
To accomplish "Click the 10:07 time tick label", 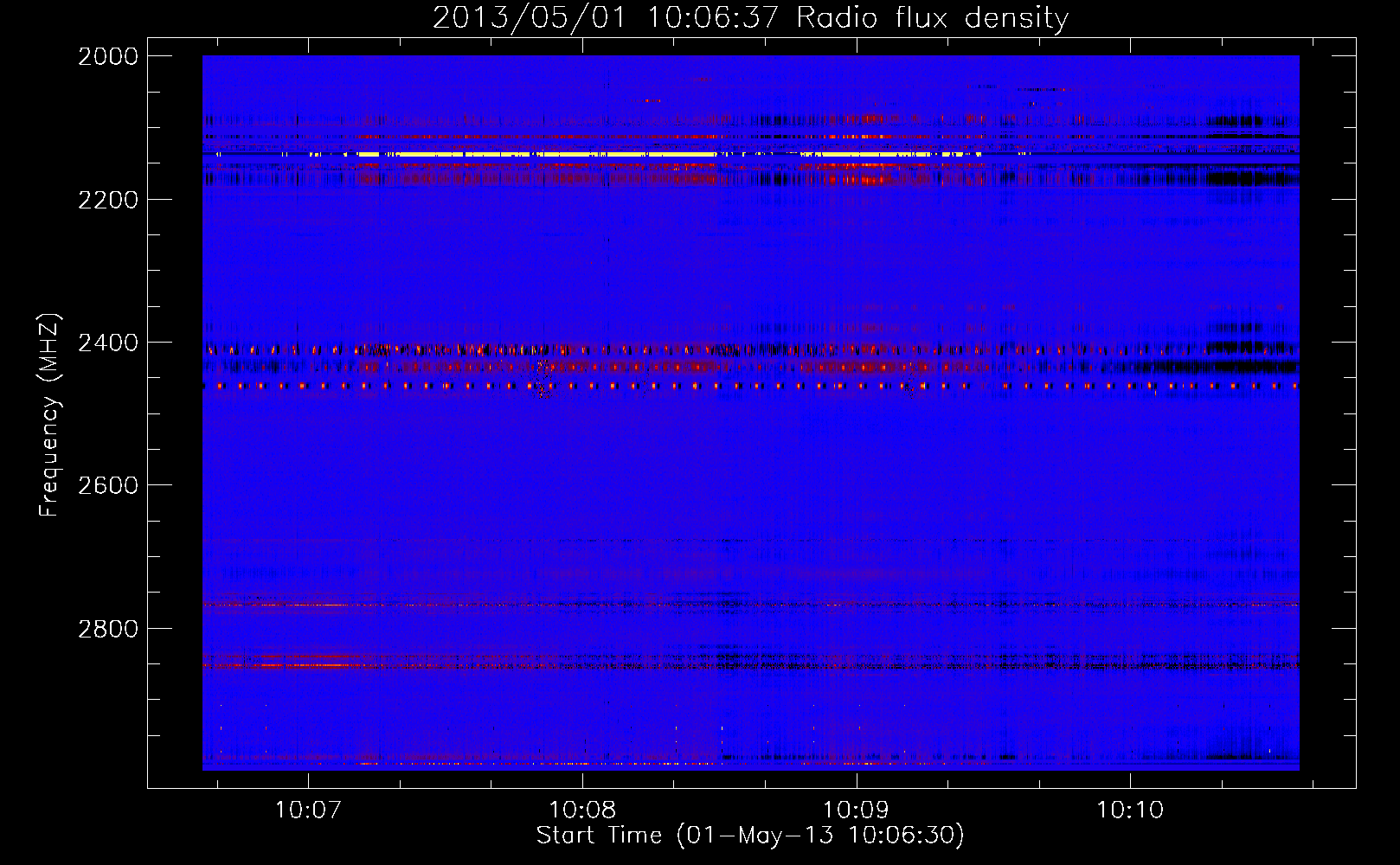I will tap(308, 811).
